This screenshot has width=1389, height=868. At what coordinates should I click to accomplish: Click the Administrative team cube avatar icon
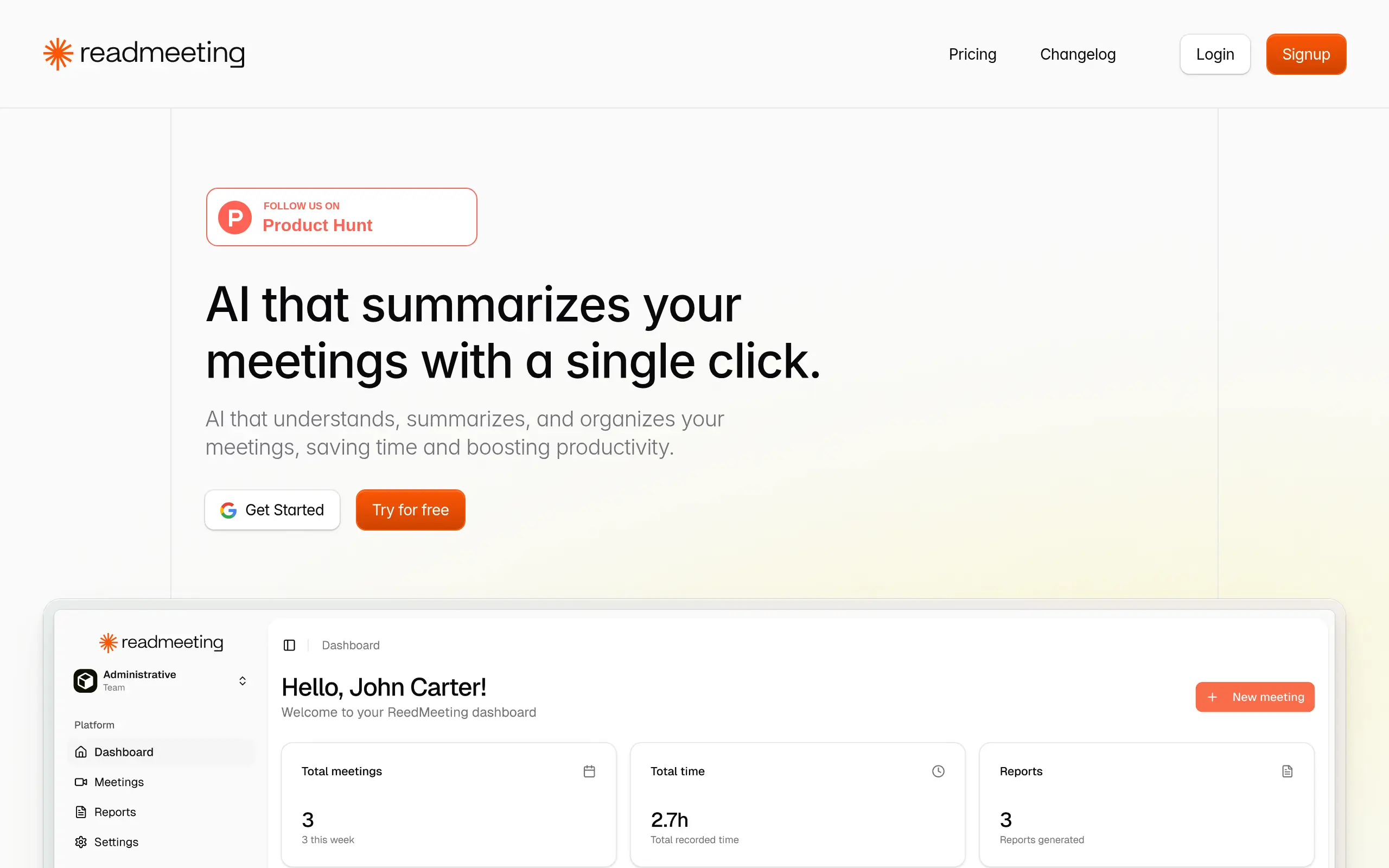tap(86, 681)
